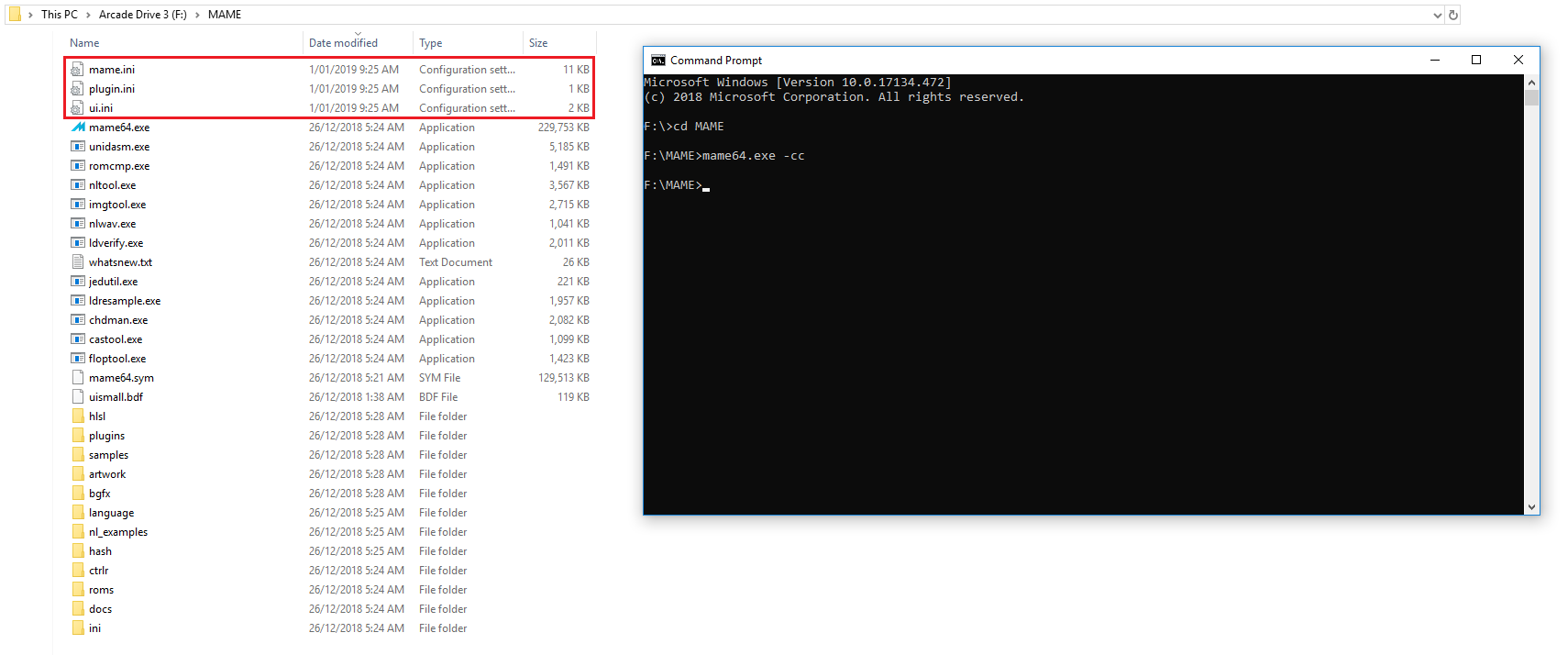
Task: Select the nl_examples folder name
Action: click(x=118, y=532)
